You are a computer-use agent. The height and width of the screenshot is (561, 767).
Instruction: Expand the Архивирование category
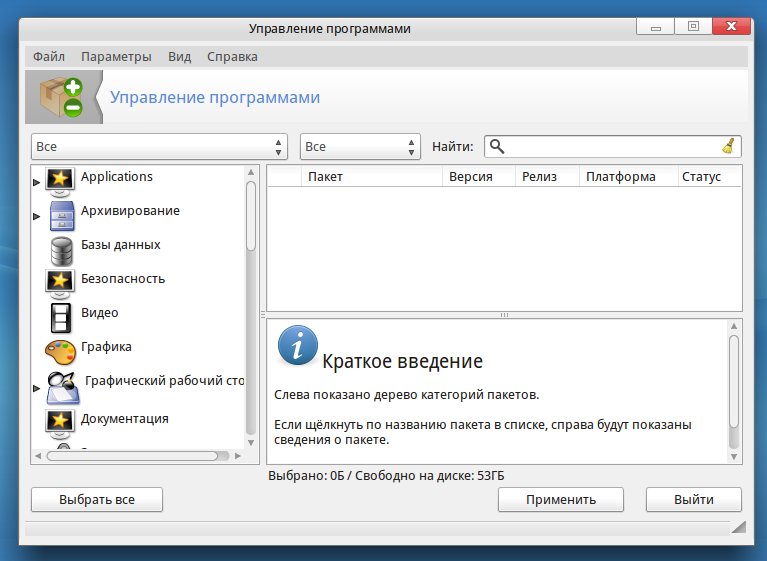coord(36,216)
